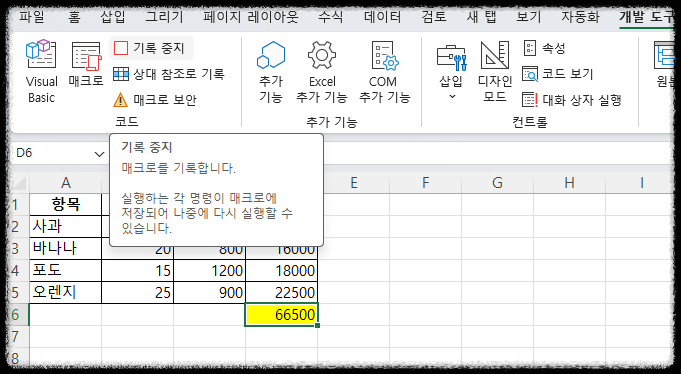Screen dimensions: 681x374
Task: Click cell with value 18000
Action: tap(282, 271)
